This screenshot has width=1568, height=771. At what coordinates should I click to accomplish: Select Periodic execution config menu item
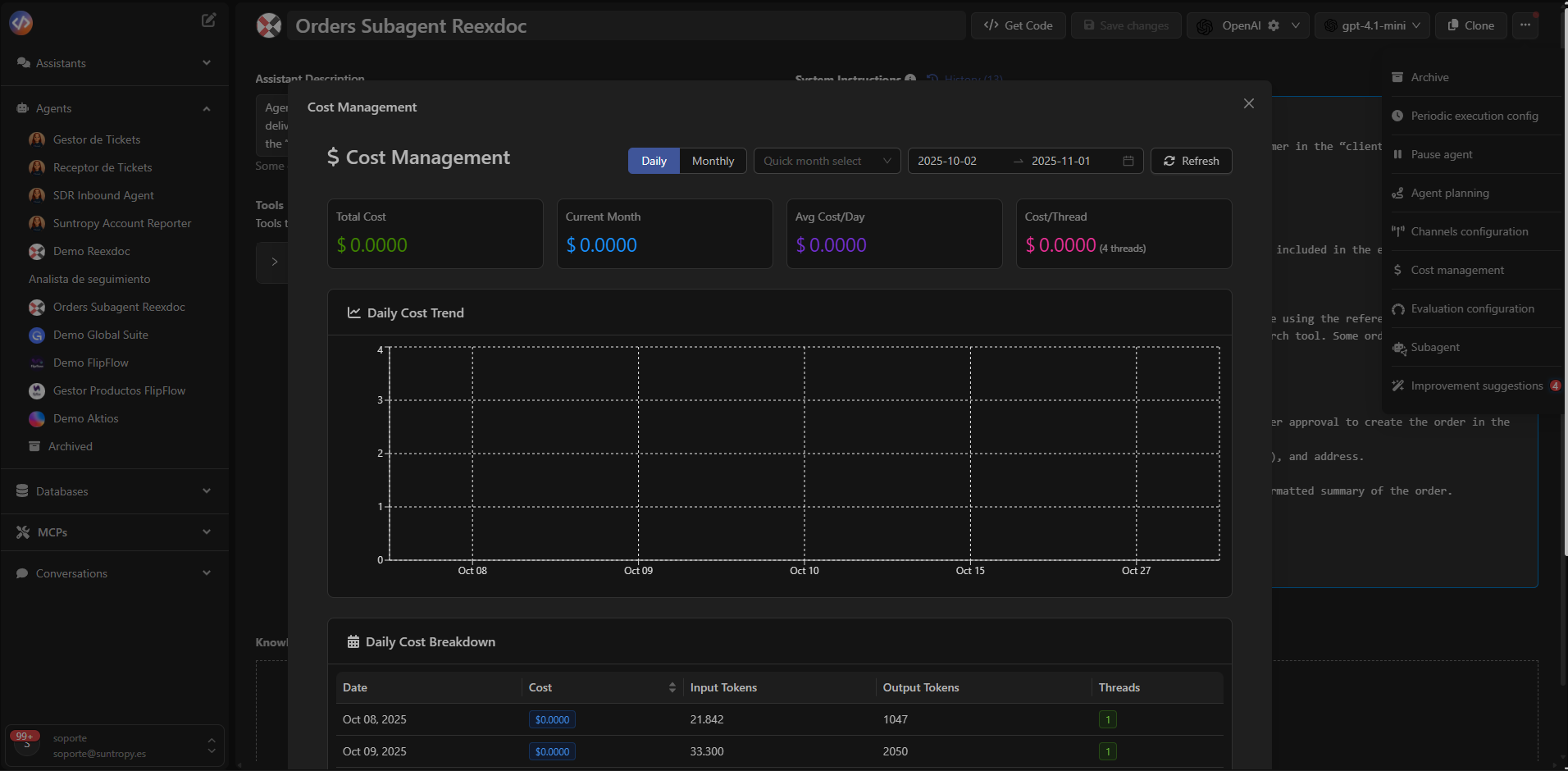pyautogui.click(x=1474, y=116)
